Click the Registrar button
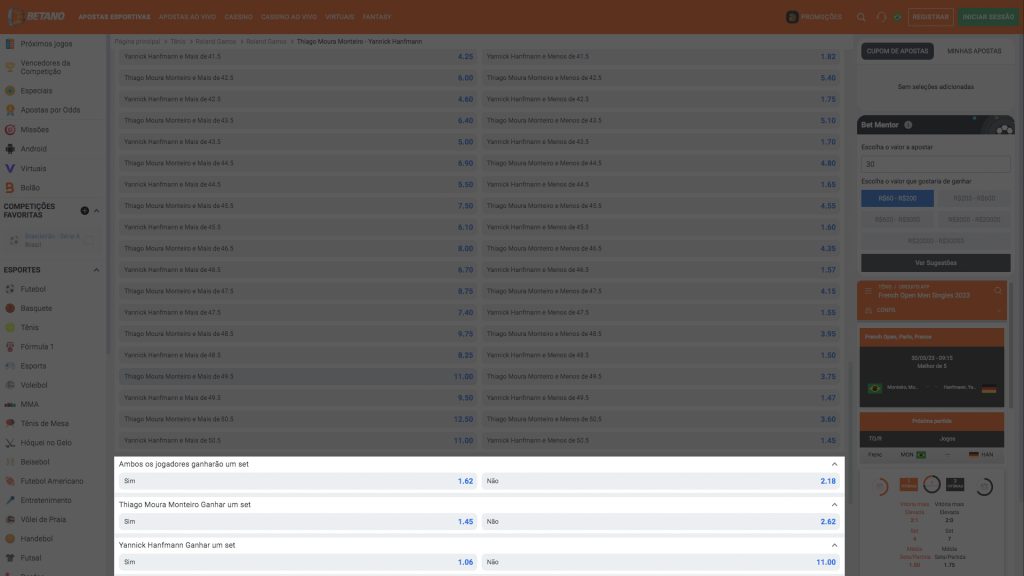Viewport: 1024px width, 576px height. coord(931,17)
